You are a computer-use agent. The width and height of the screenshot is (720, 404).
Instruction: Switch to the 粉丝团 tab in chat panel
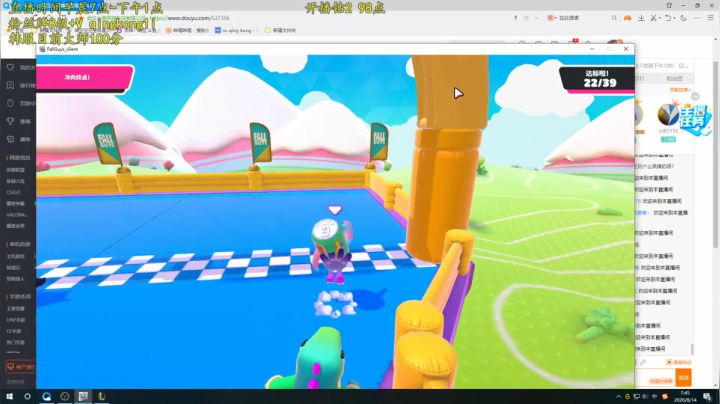(x=674, y=79)
